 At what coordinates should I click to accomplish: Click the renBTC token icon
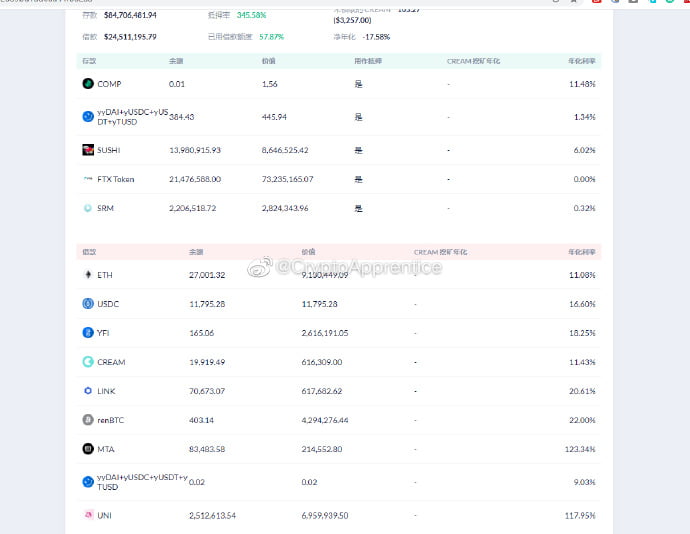point(88,420)
